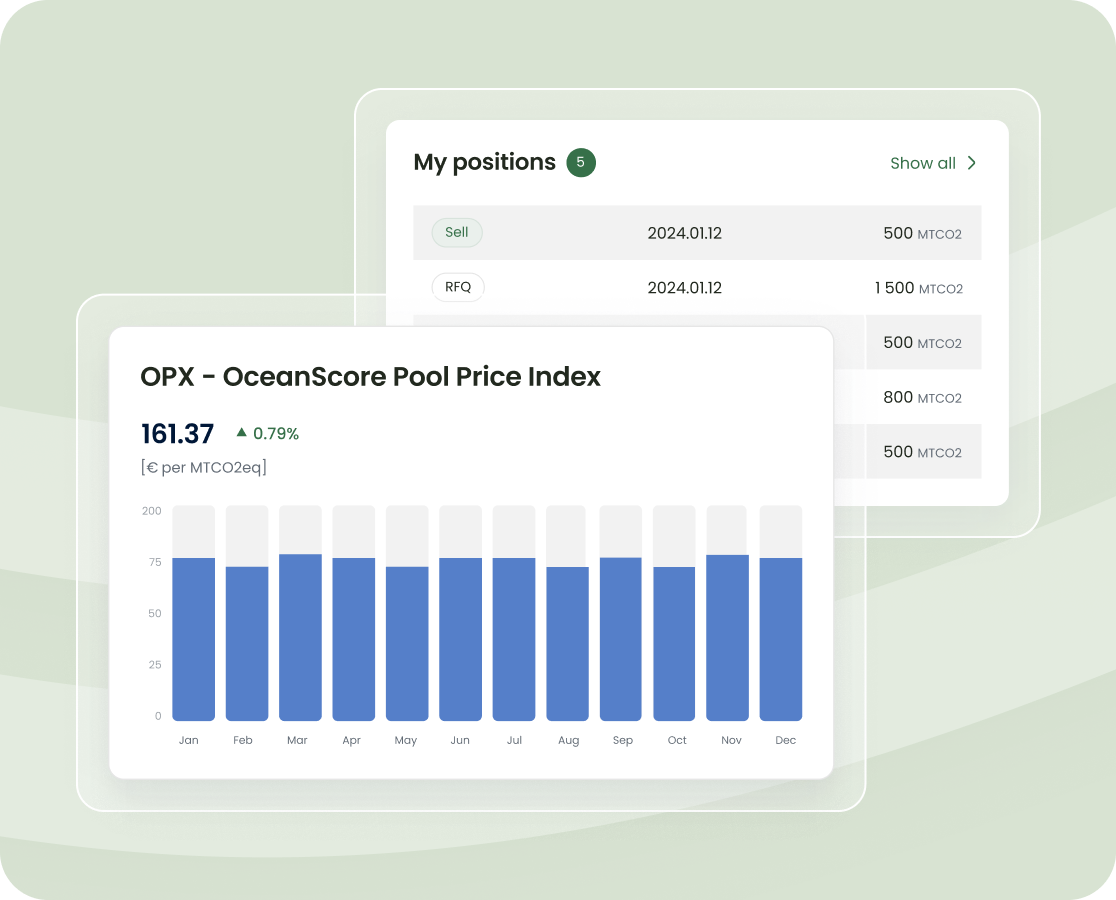Open the Show all positions link
Image resolution: width=1116 pixels, height=900 pixels.
point(923,163)
